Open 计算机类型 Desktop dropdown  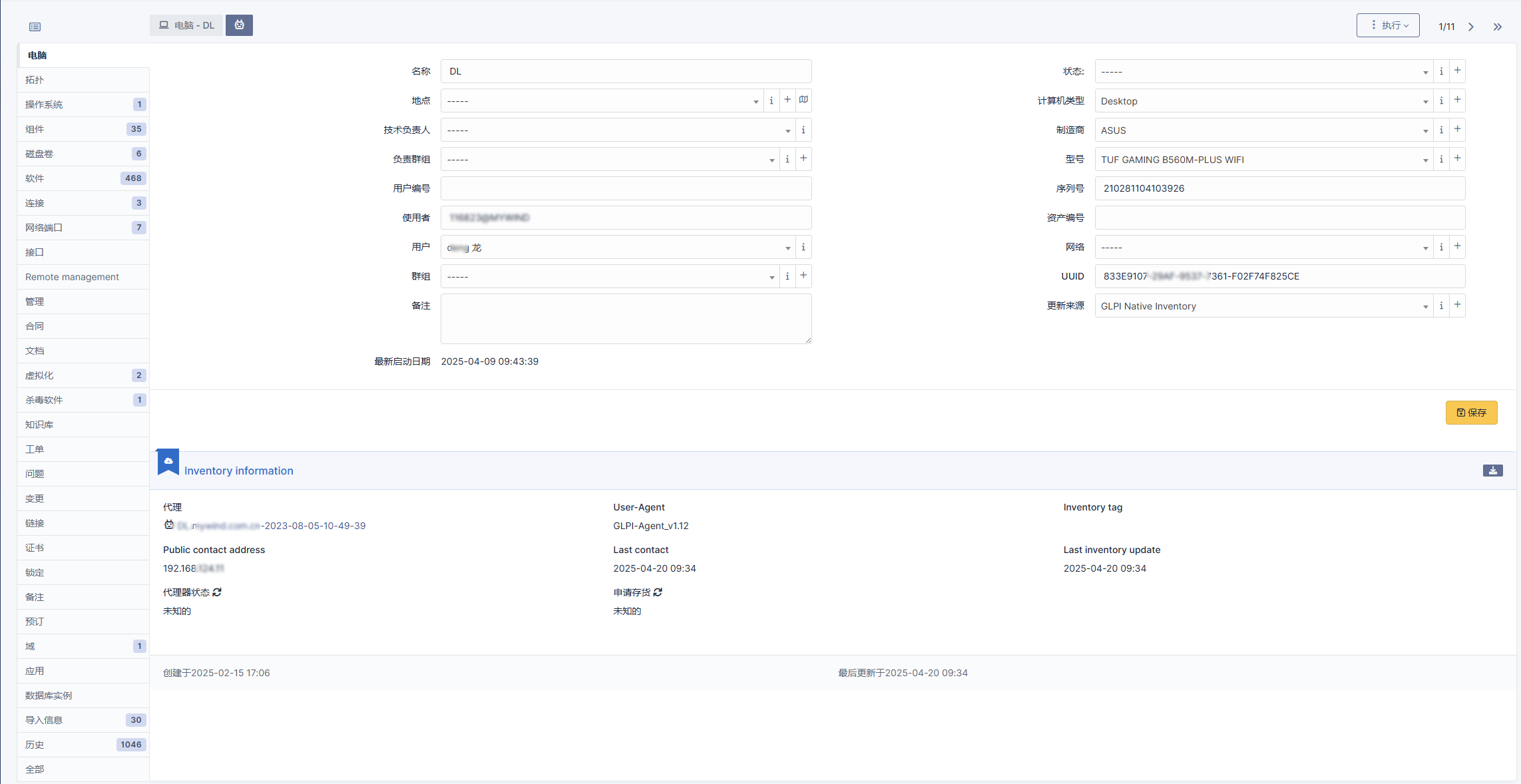pos(1264,100)
